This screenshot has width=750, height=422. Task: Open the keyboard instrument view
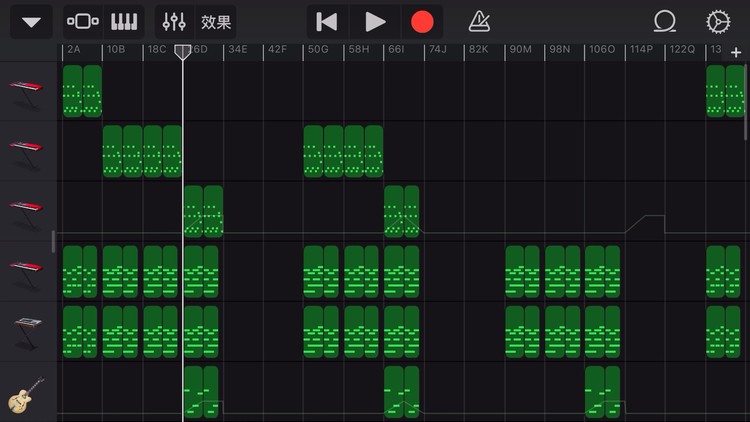124,22
